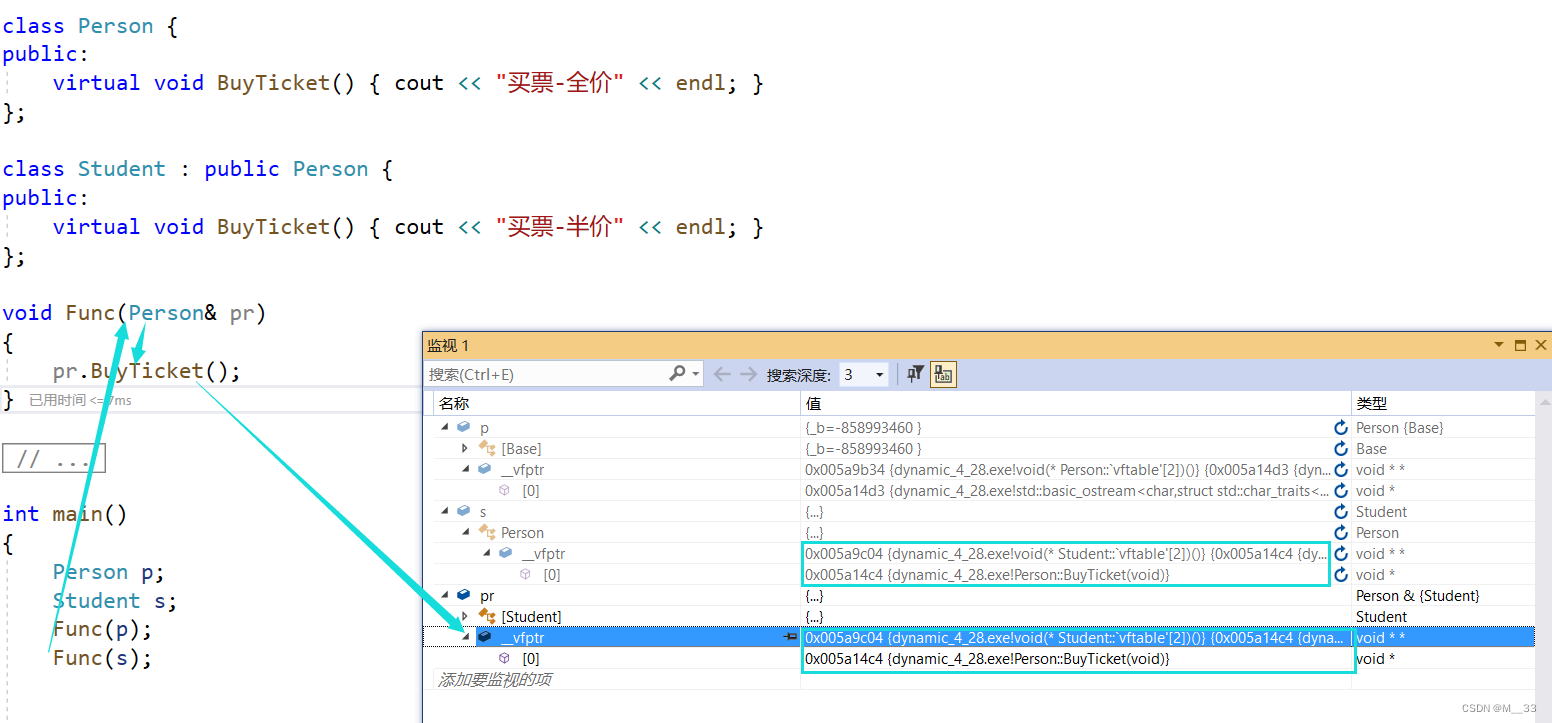Open the search depth dropdown showing 3
This screenshot has height=723, width=1552.
point(880,374)
